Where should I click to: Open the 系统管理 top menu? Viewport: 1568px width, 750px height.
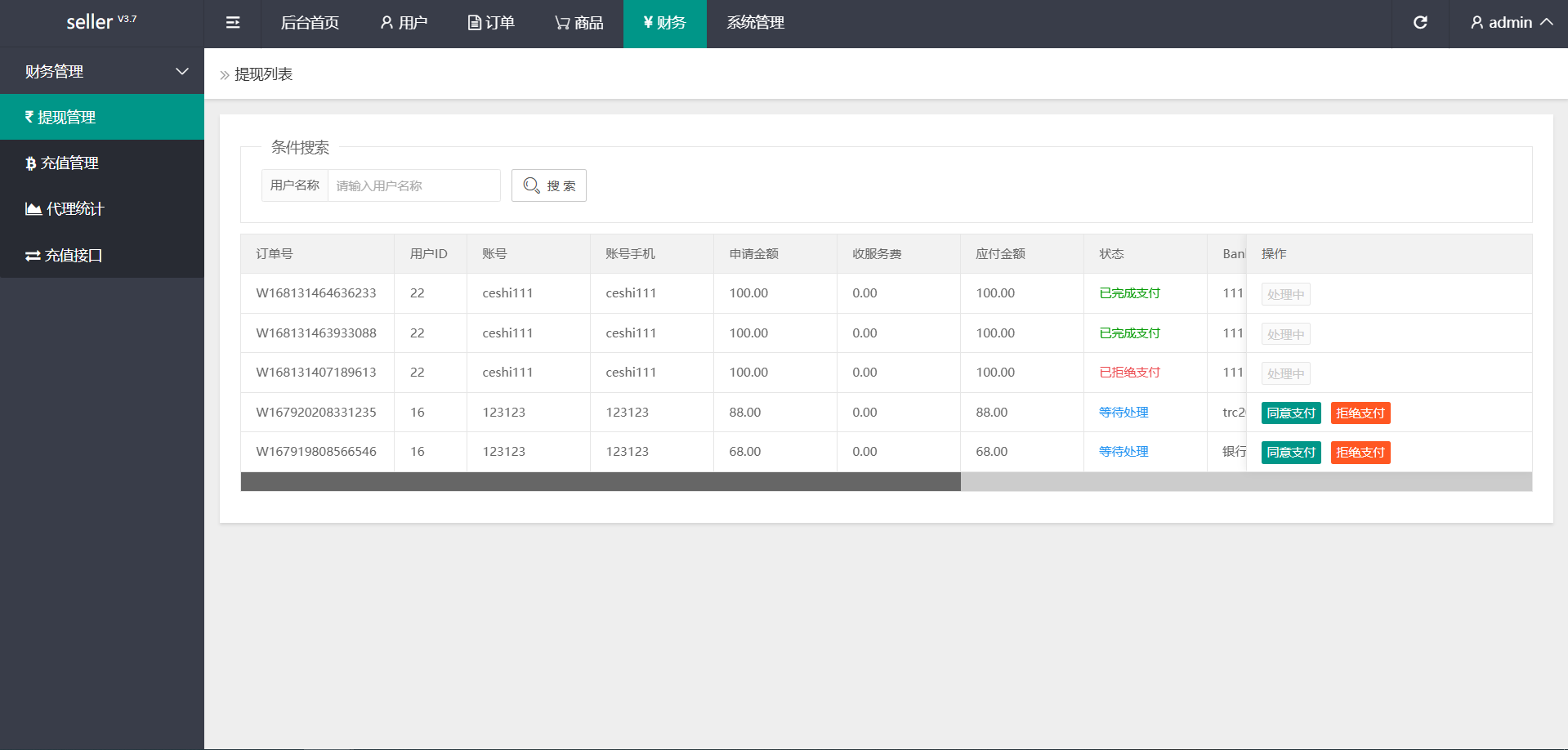pos(755,23)
